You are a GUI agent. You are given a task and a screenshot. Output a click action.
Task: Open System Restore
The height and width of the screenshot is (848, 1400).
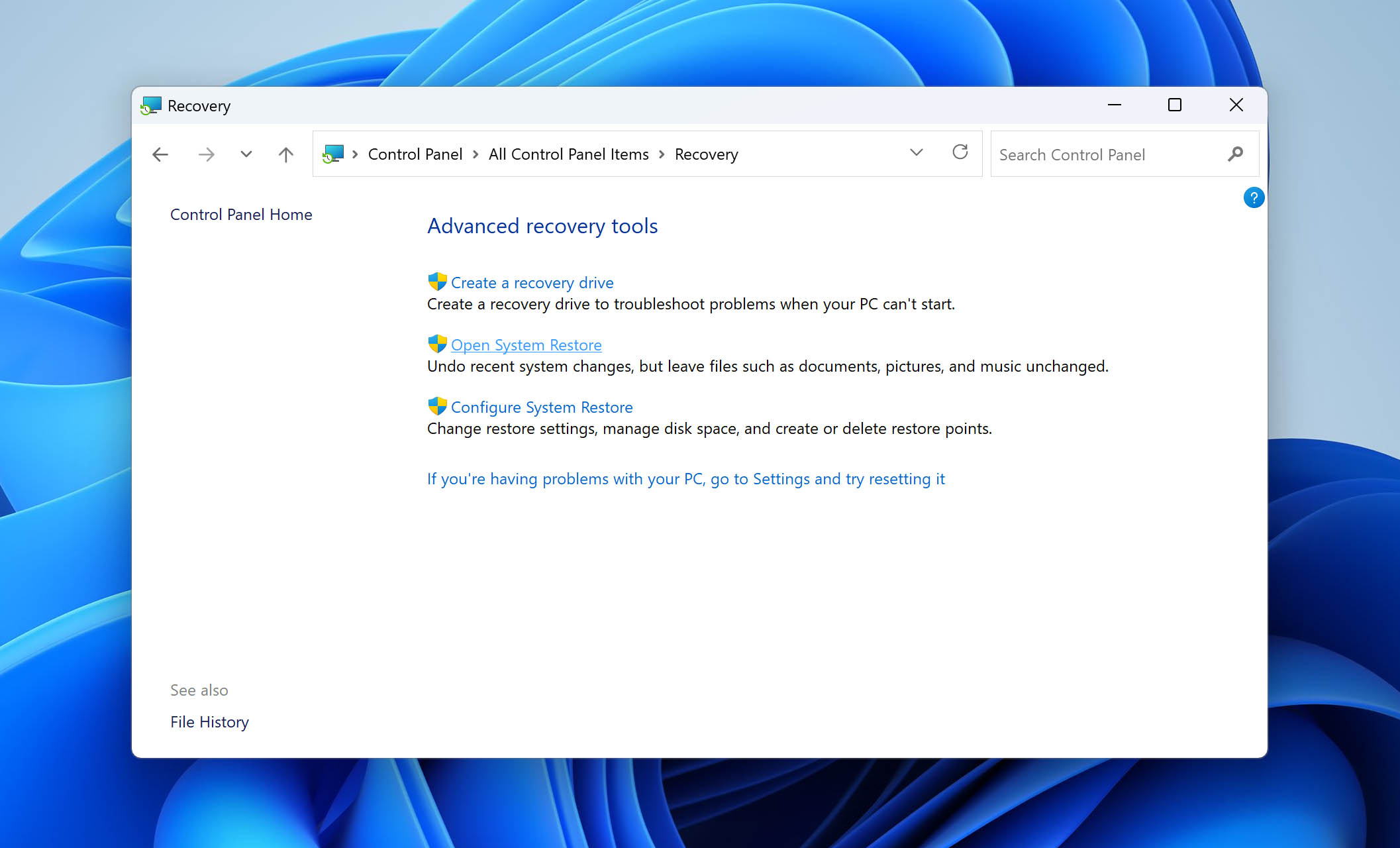pyautogui.click(x=526, y=344)
